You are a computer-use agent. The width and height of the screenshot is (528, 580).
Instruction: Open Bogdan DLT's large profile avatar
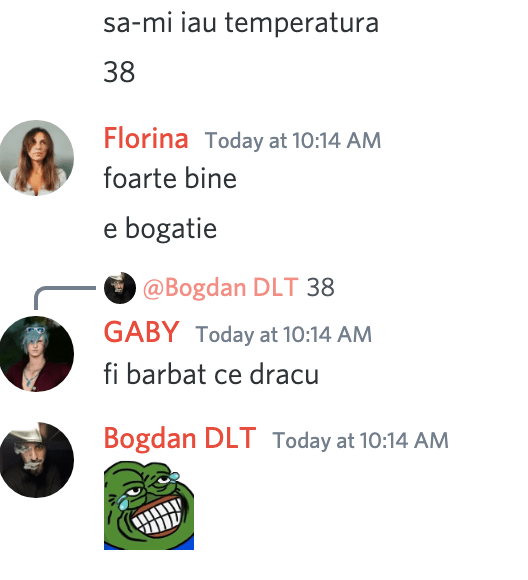36,460
